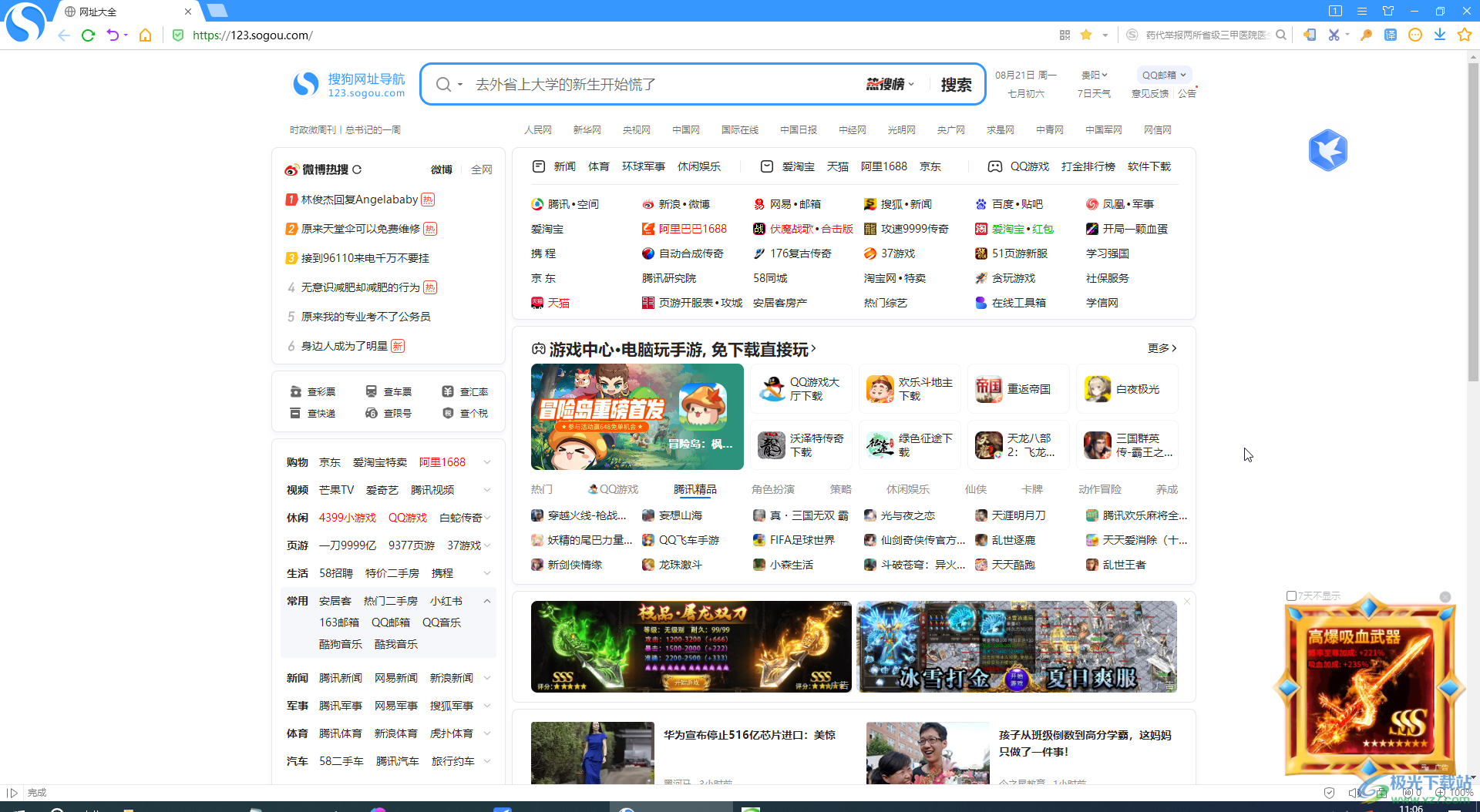
Task: Click the translate (译) toolbar icon
Action: pos(1391,35)
